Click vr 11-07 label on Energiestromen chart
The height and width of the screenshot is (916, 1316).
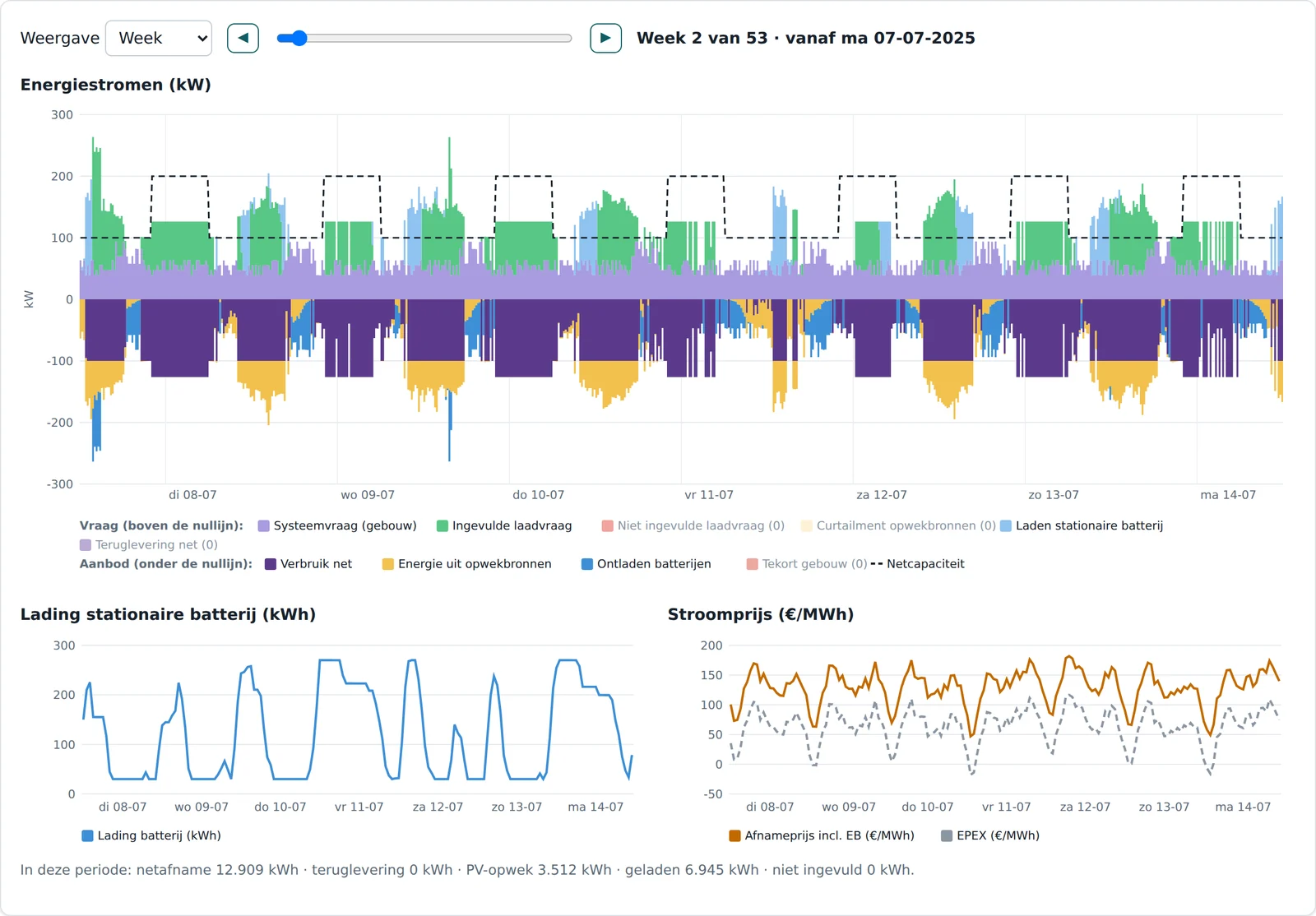pyautogui.click(x=709, y=495)
